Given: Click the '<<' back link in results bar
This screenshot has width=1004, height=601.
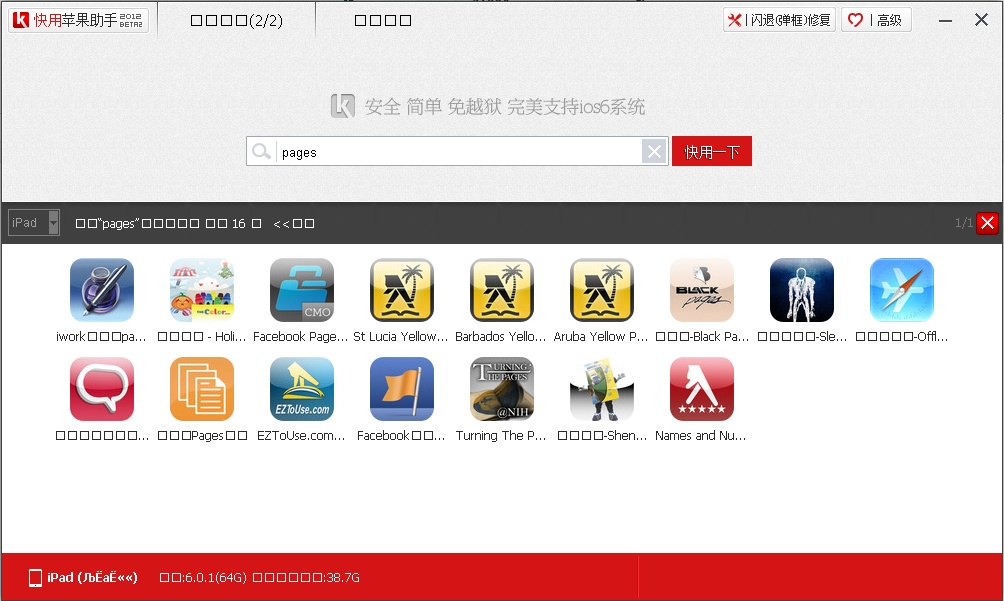Looking at the screenshot, I should click(294, 223).
